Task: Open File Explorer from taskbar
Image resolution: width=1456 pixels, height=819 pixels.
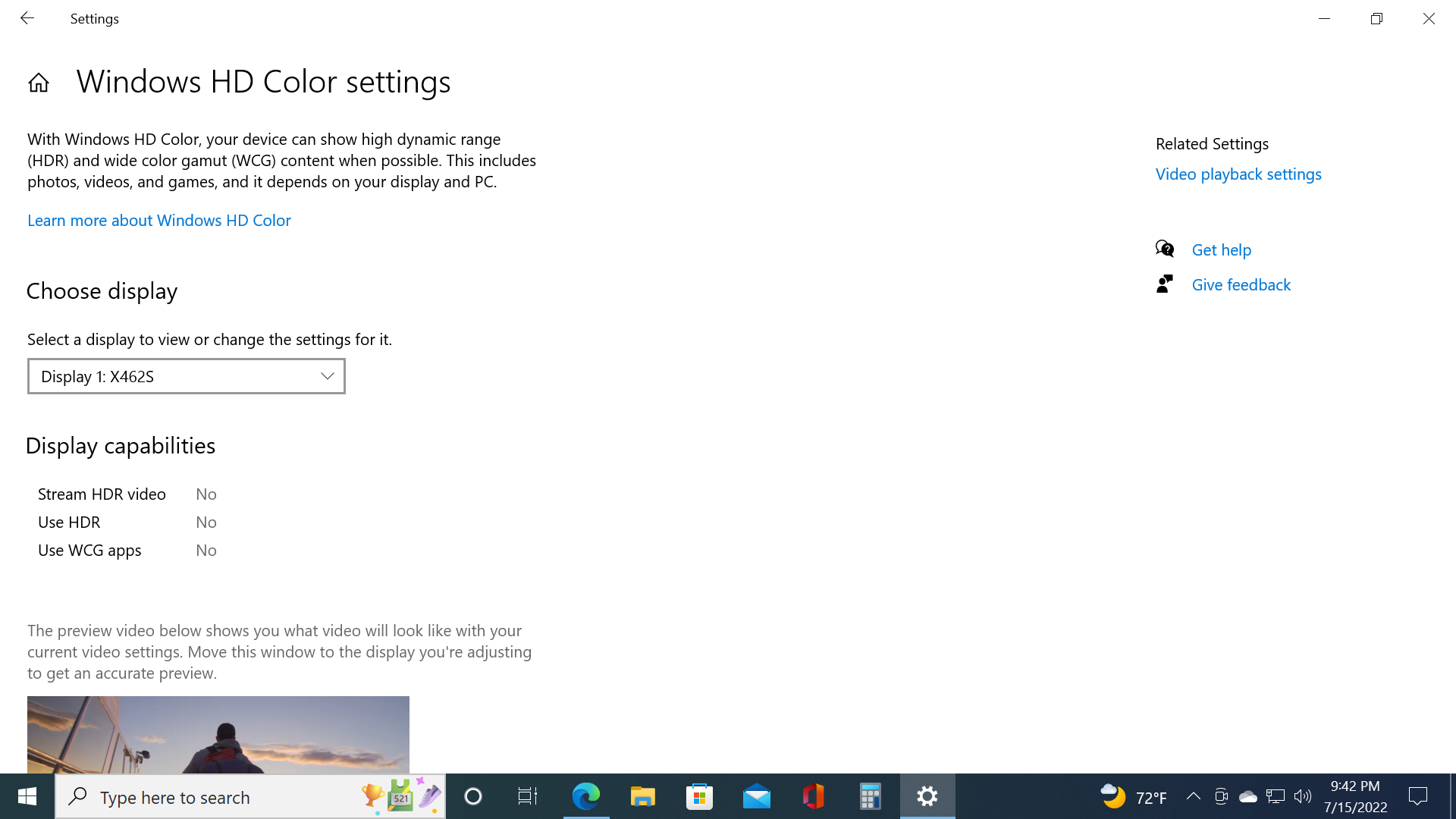Action: pyautogui.click(x=642, y=796)
